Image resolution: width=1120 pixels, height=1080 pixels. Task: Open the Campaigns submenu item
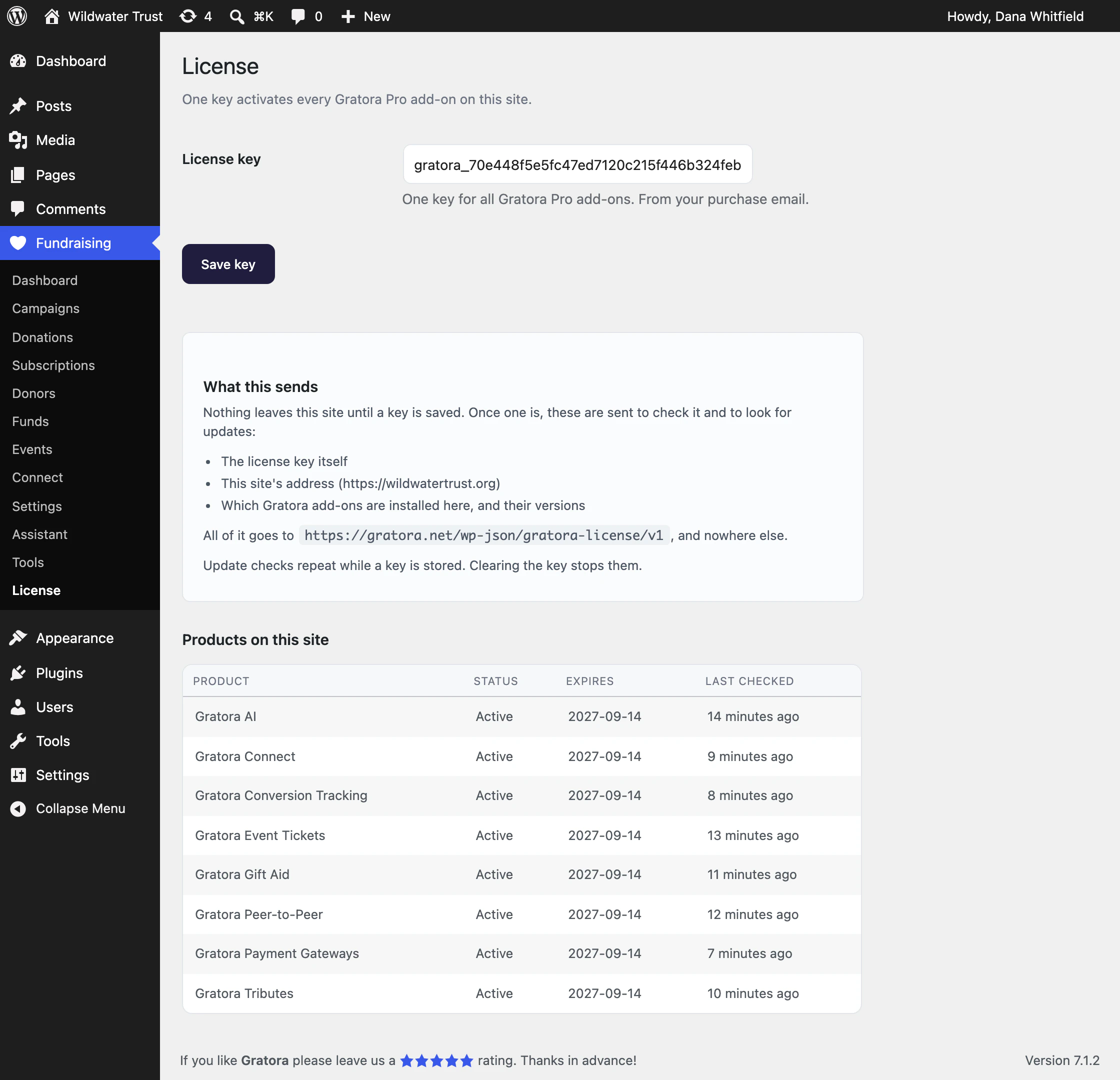coord(45,308)
